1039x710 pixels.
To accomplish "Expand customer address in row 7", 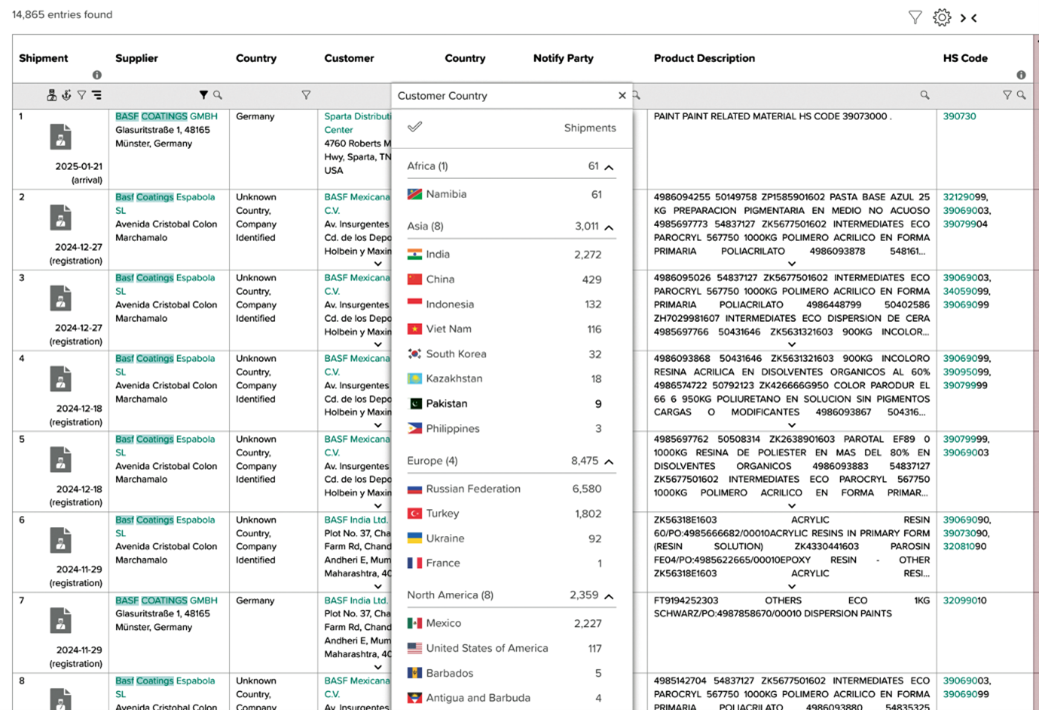I will (x=378, y=667).
